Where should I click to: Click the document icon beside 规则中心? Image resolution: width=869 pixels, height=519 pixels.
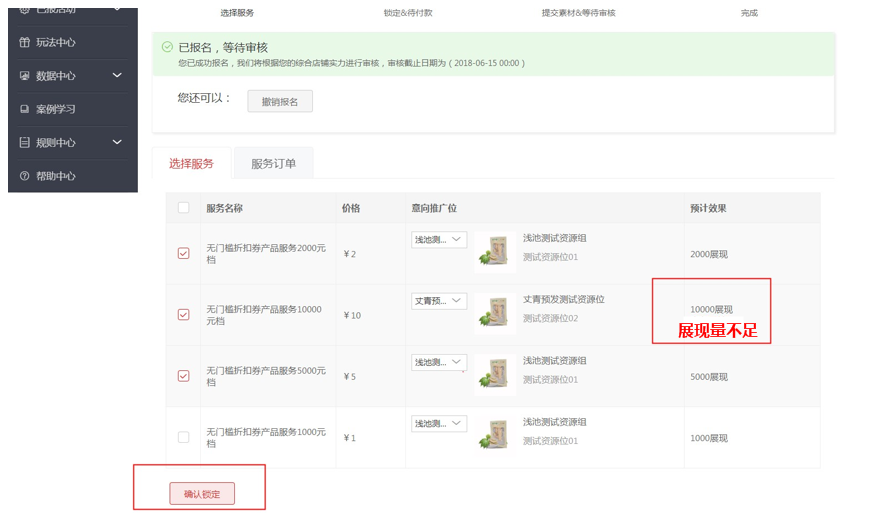coord(25,143)
